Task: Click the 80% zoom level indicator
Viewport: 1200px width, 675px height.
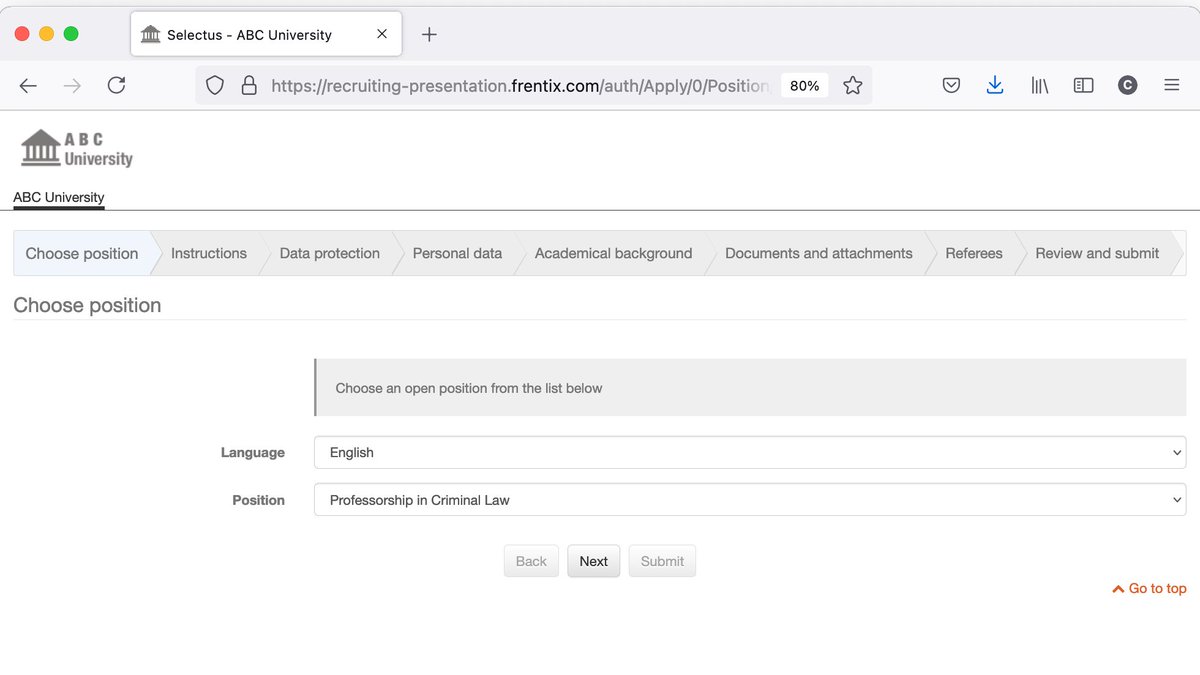Action: (x=804, y=86)
